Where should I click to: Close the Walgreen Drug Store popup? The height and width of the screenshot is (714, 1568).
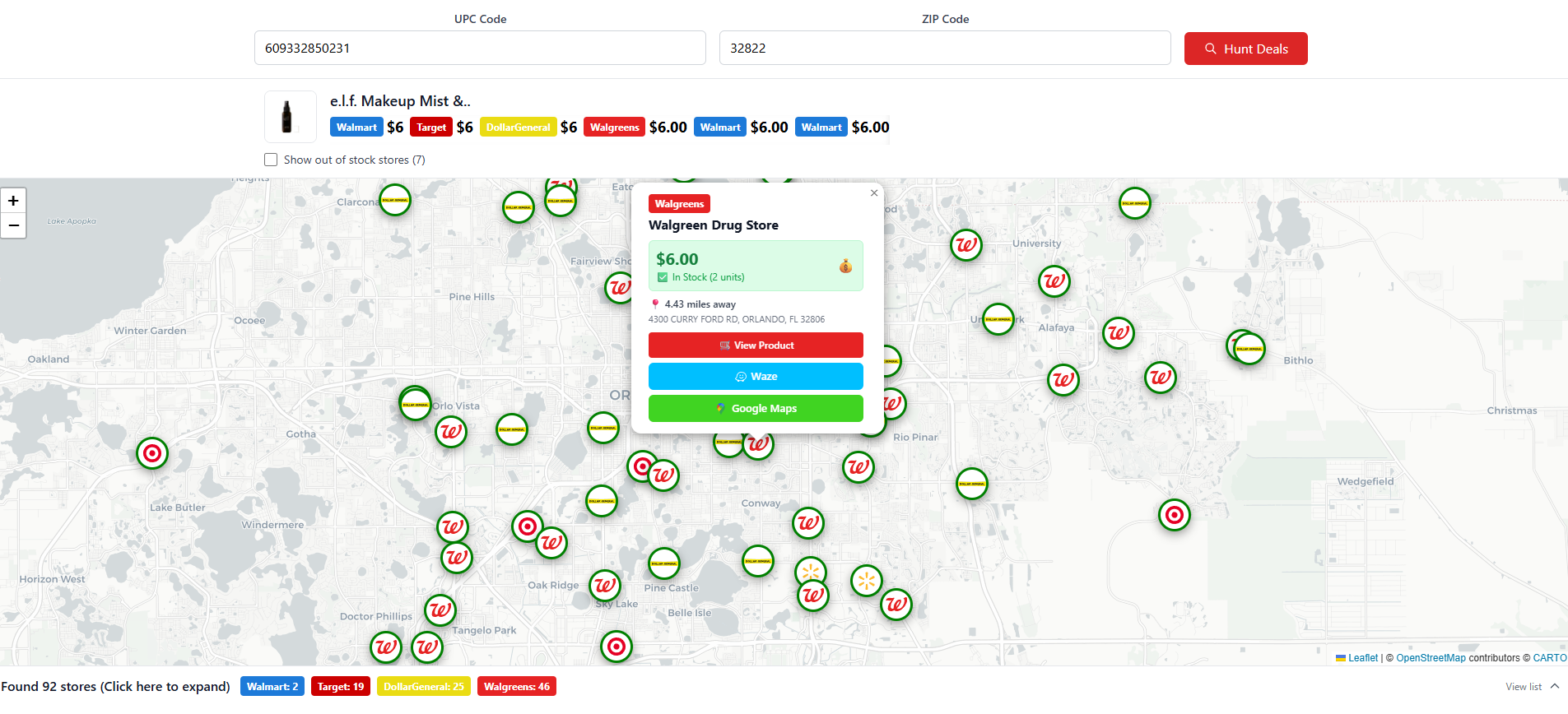[874, 192]
